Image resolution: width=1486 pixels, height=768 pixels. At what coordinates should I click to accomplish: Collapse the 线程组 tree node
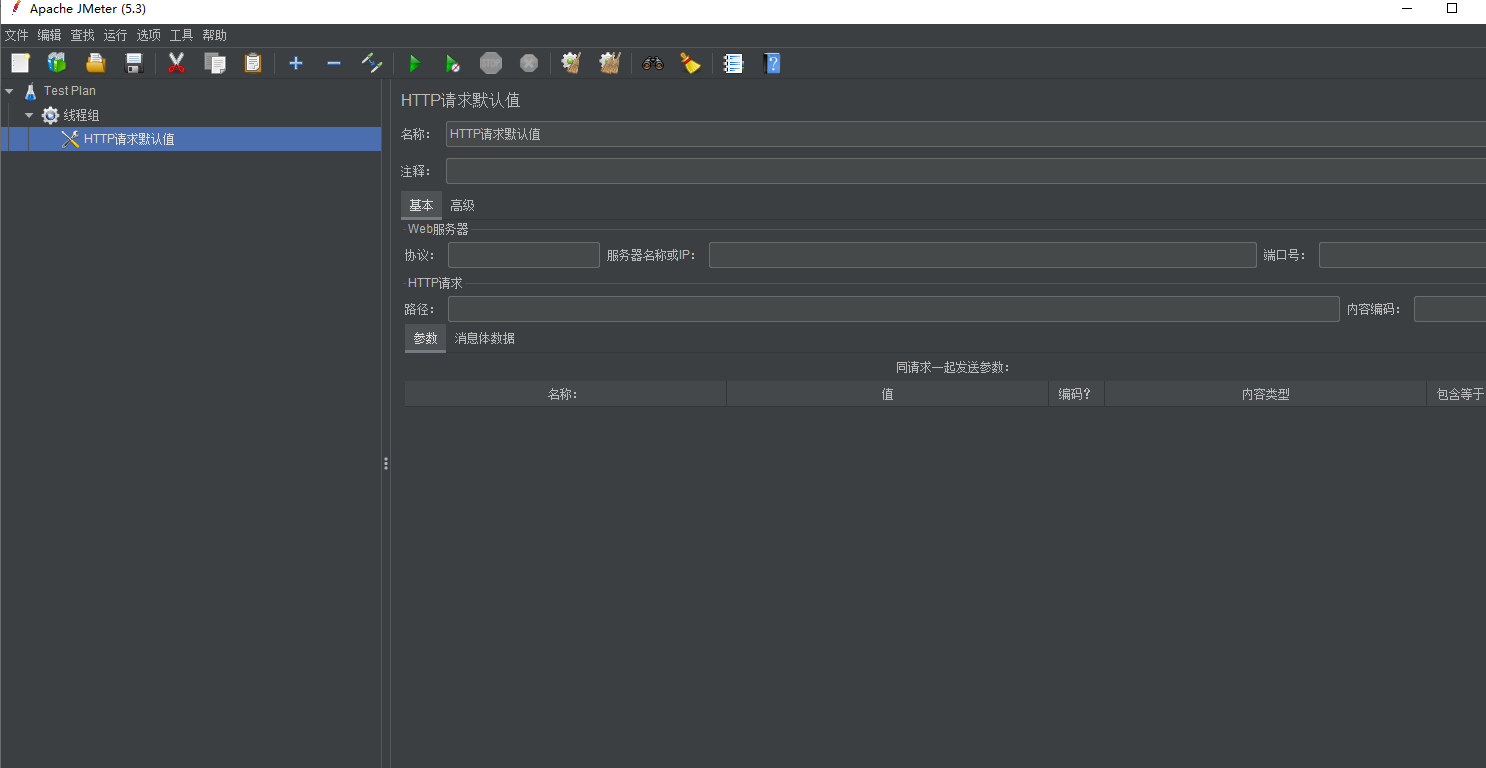(x=28, y=114)
